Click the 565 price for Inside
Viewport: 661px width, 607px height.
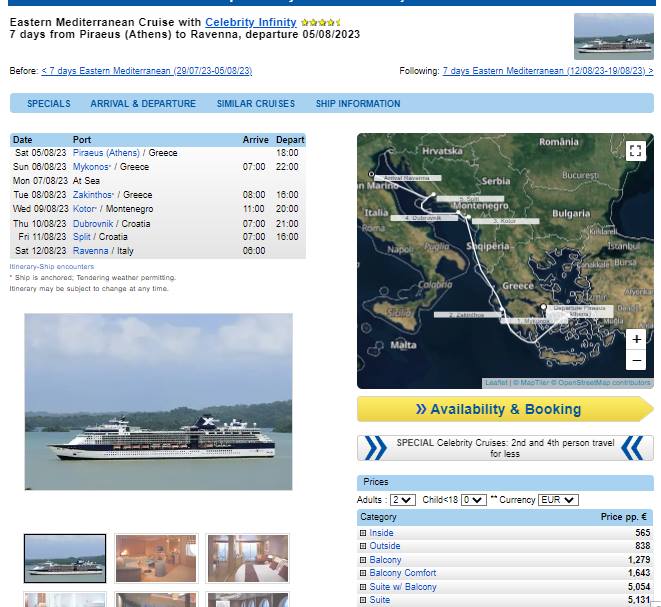pos(642,533)
